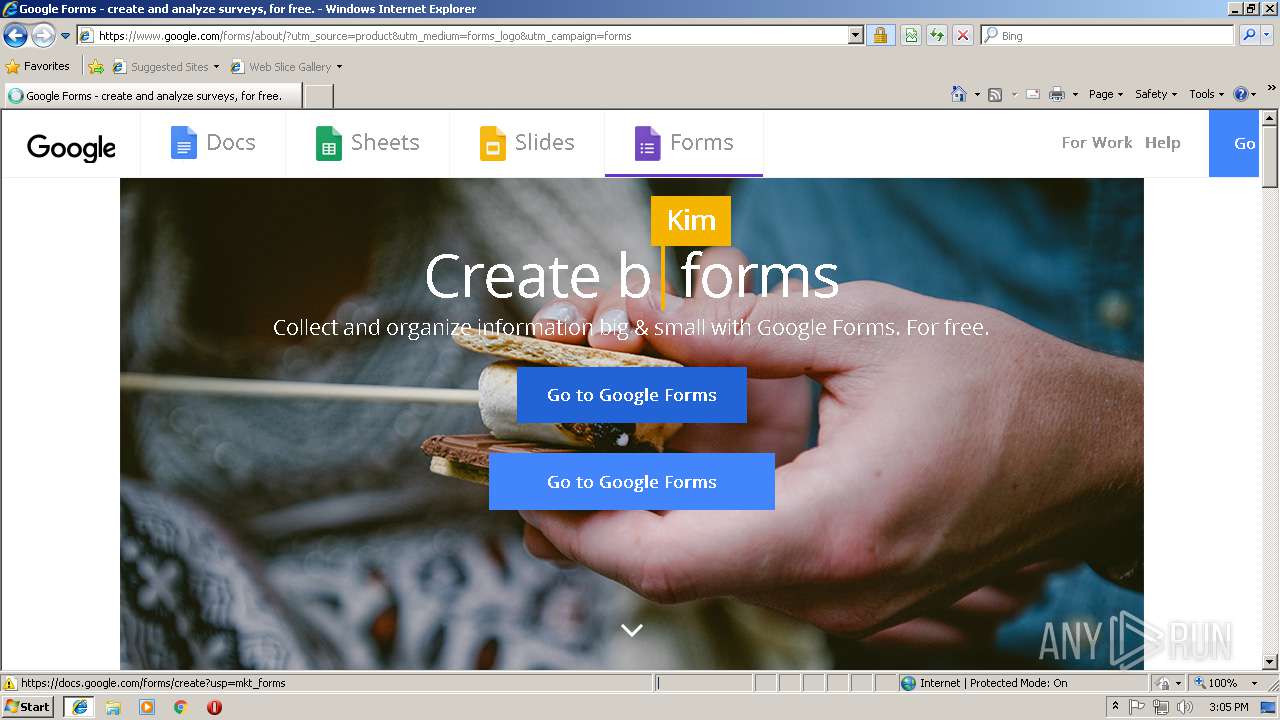Click the Print icon
The image size is (1280, 720).
pyautogui.click(x=1057, y=94)
